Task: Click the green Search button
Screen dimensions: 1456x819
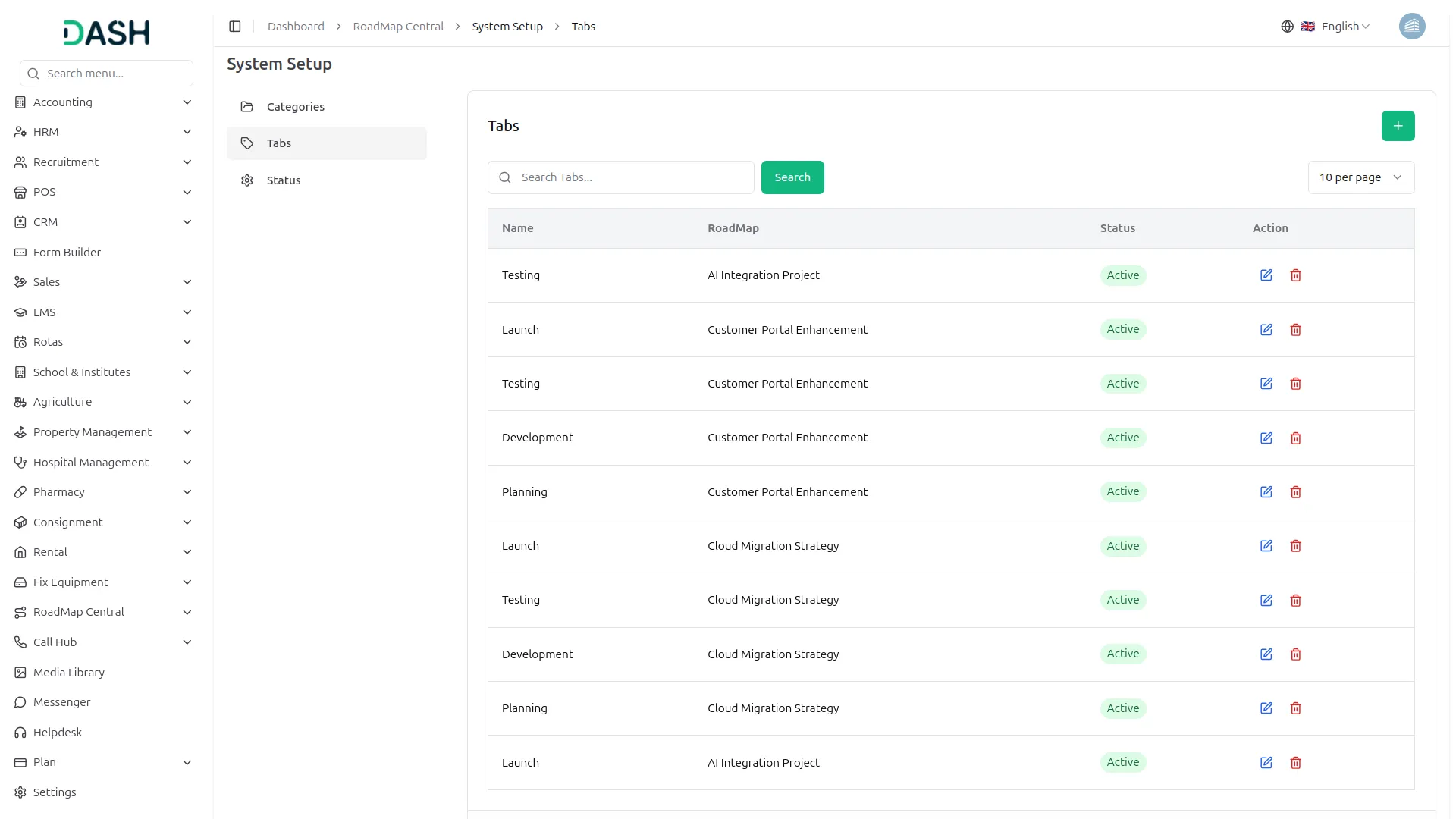Action: (x=792, y=177)
